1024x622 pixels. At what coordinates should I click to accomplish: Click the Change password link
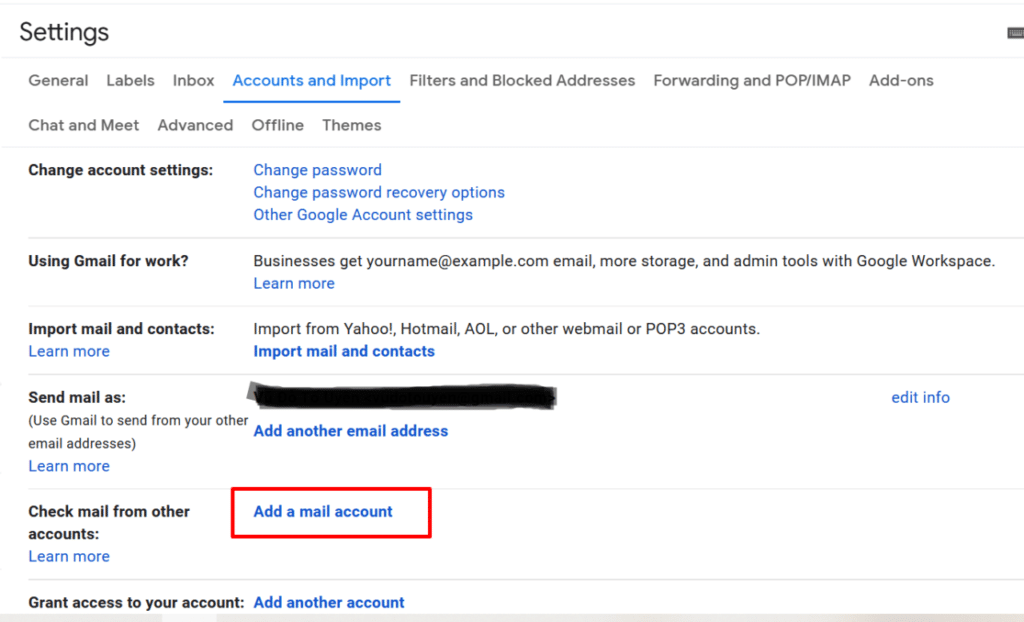[317, 170]
